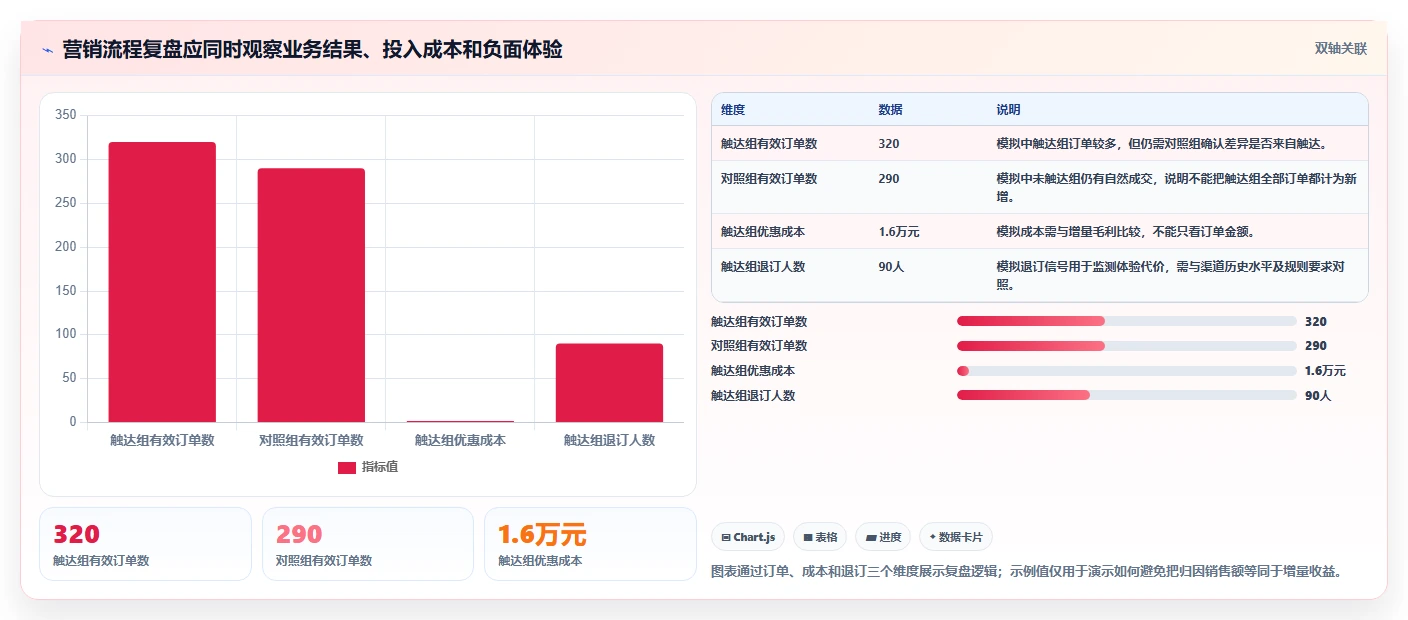Click the 指标值 legend label
Screen dimensions: 1408x620
pyautogui.click(x=380, y=467)
